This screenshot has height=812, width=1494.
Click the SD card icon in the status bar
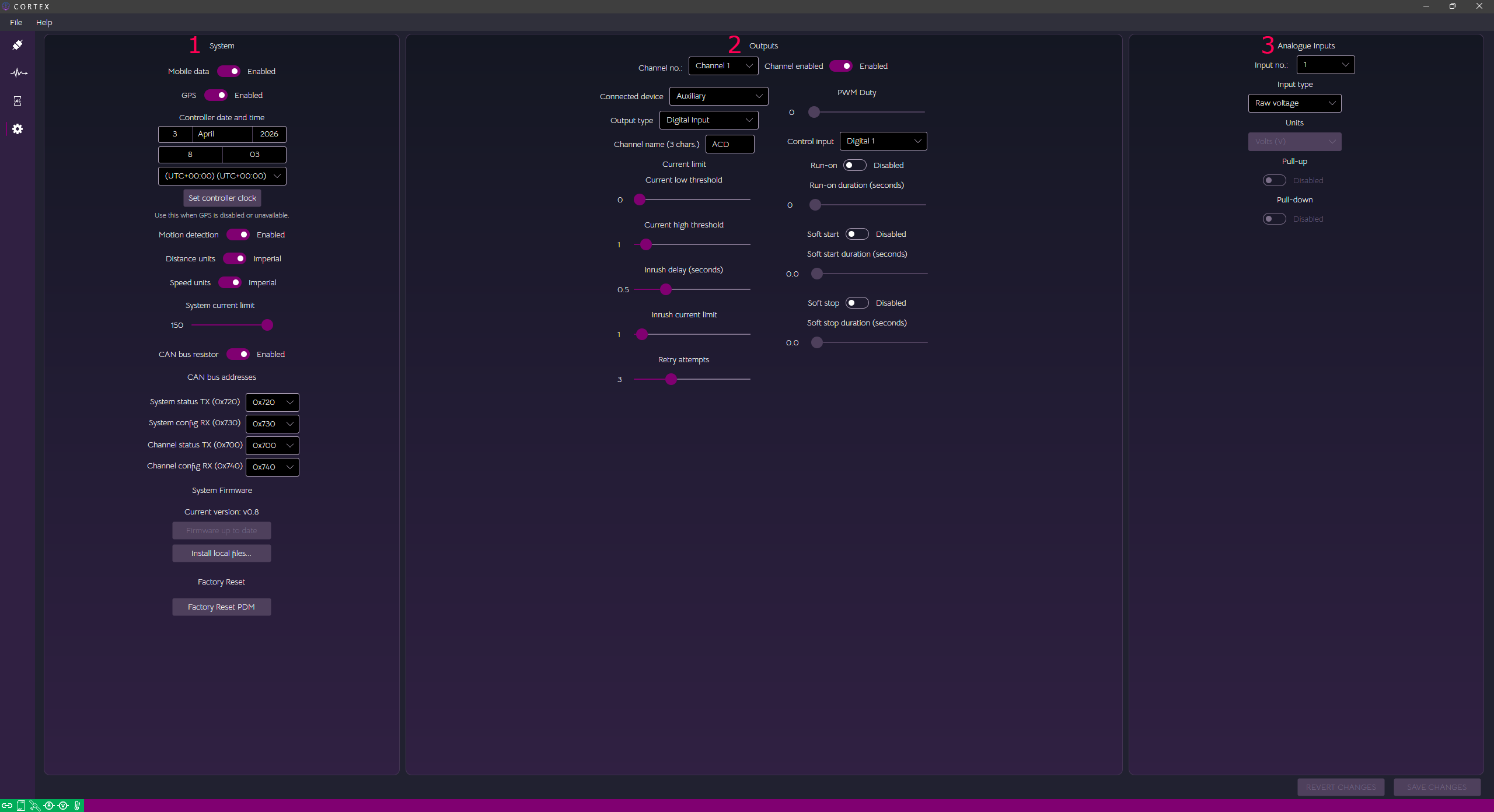point(20,806)
